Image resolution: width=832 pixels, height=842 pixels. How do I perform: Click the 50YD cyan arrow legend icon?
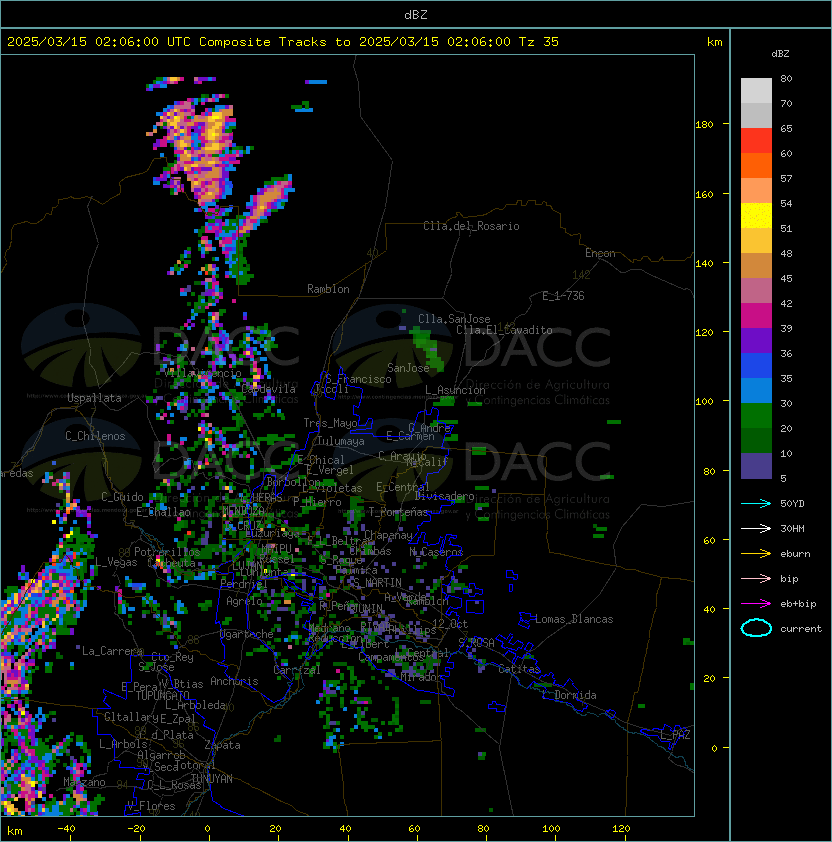(x=756, y=503)
